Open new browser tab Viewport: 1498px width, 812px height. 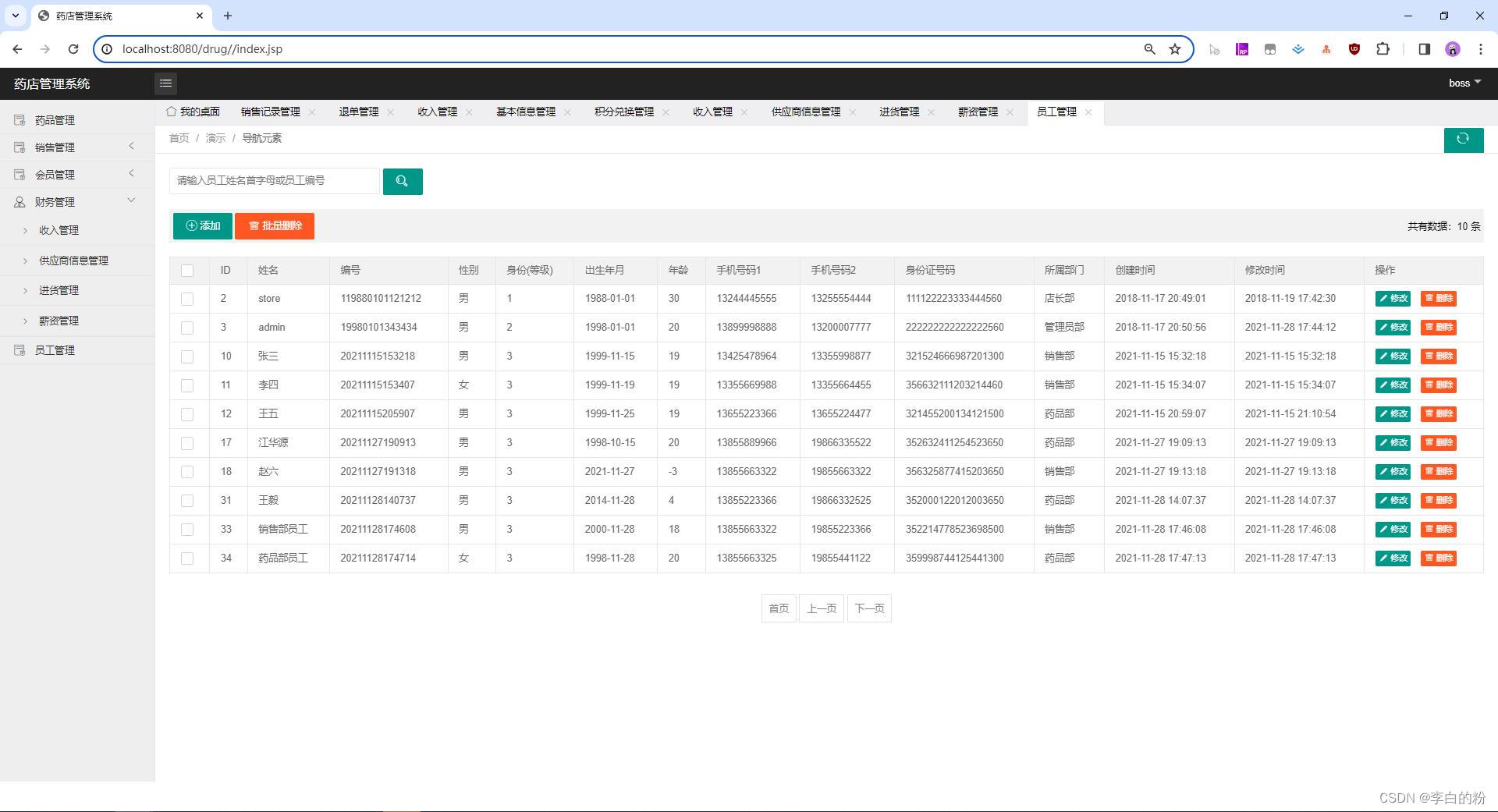[x=228, y=16]
